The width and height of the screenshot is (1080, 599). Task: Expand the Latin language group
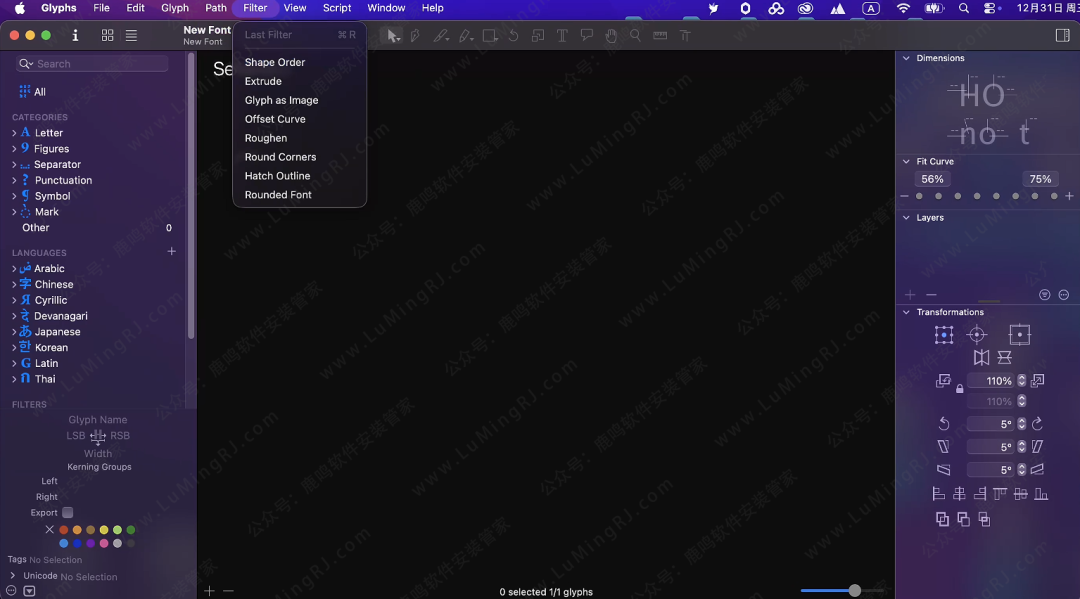tap(14, 364)
